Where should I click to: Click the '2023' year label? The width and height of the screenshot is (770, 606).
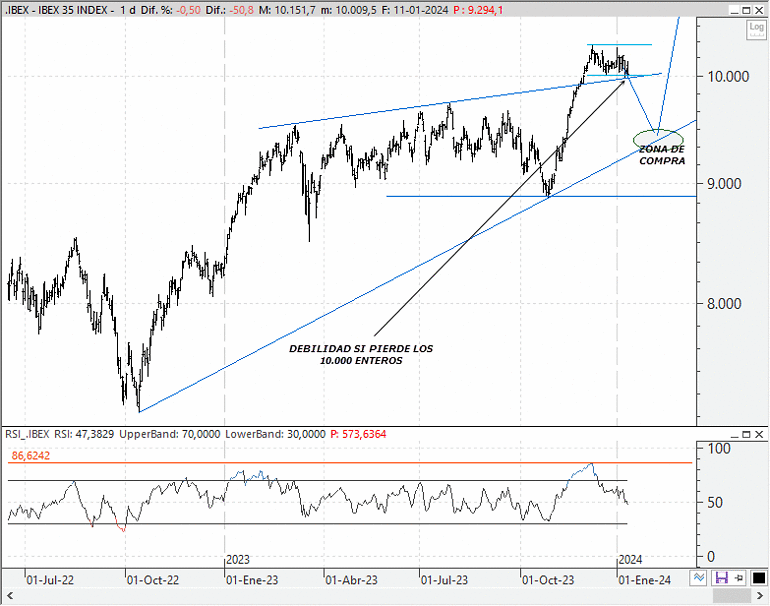238,560
